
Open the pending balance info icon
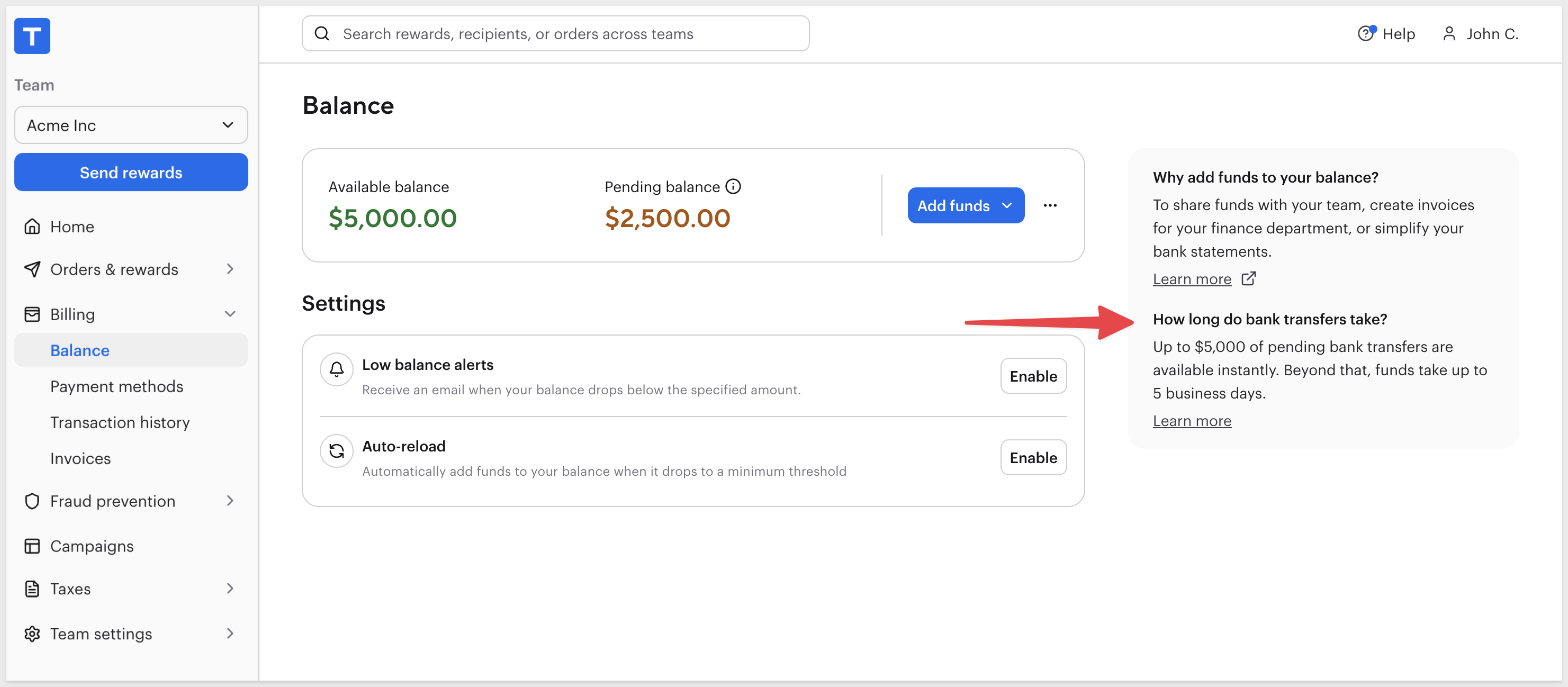tap(734, 187)
